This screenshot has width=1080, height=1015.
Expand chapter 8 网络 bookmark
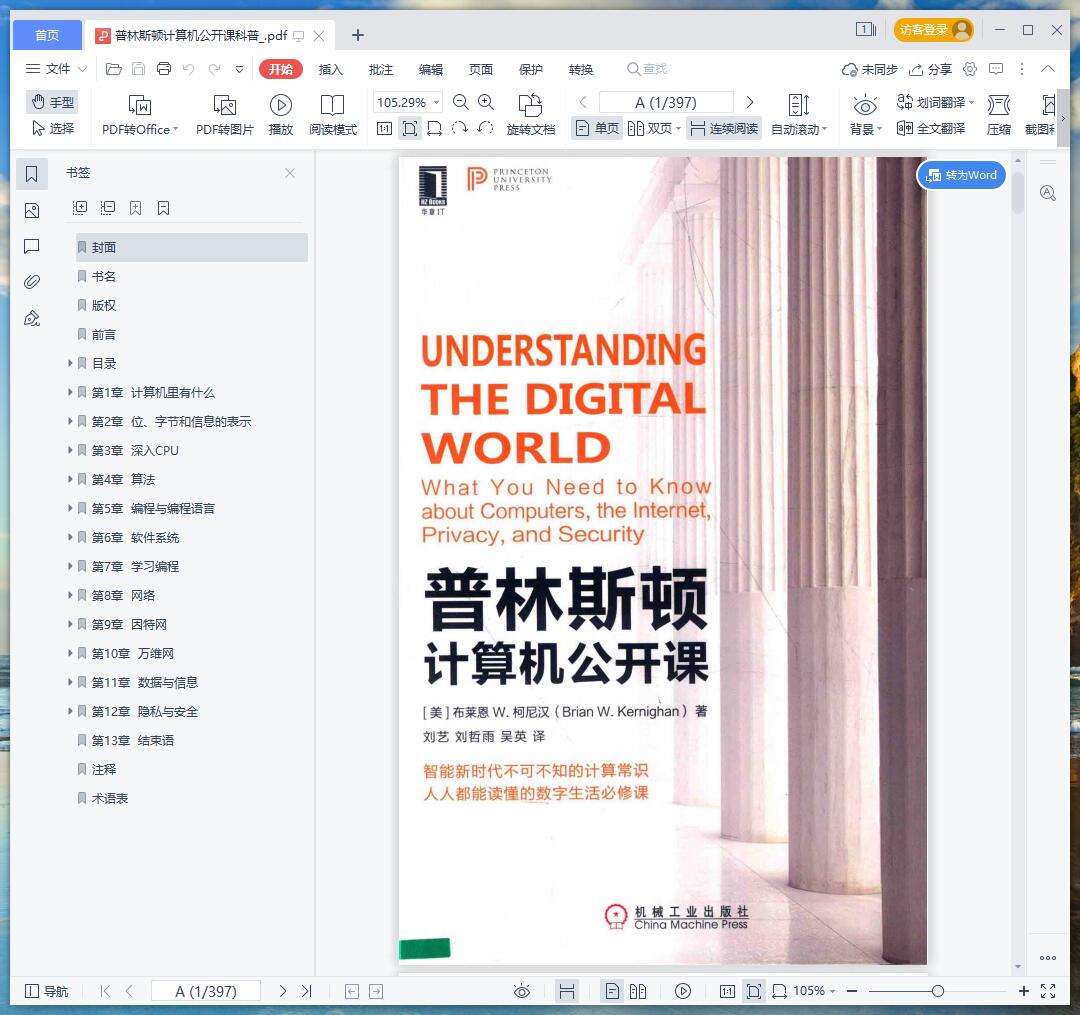(x=70, y=595)
